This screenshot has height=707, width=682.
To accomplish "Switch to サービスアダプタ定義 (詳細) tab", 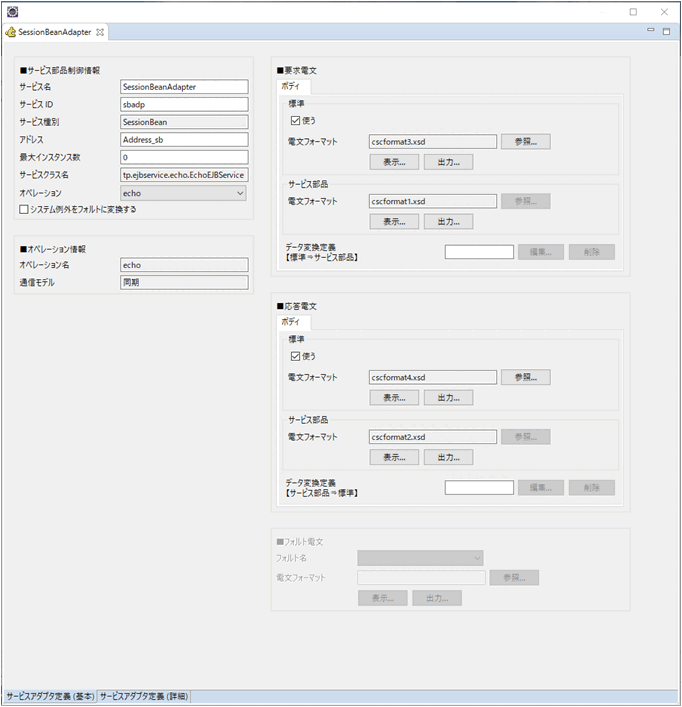I will pos(144,695).
